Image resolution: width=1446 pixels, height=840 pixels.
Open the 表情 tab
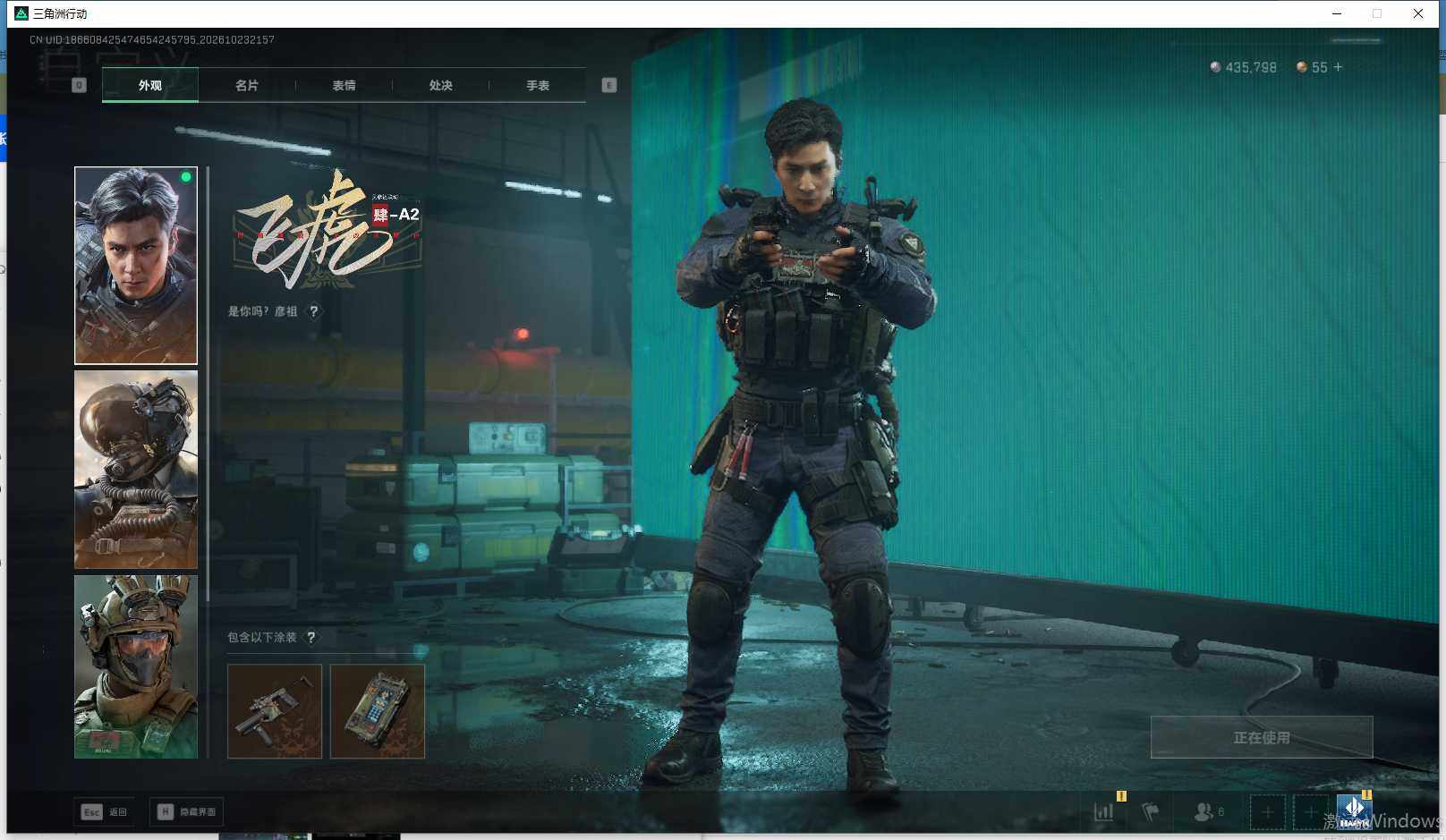click(x=344, y=85)
